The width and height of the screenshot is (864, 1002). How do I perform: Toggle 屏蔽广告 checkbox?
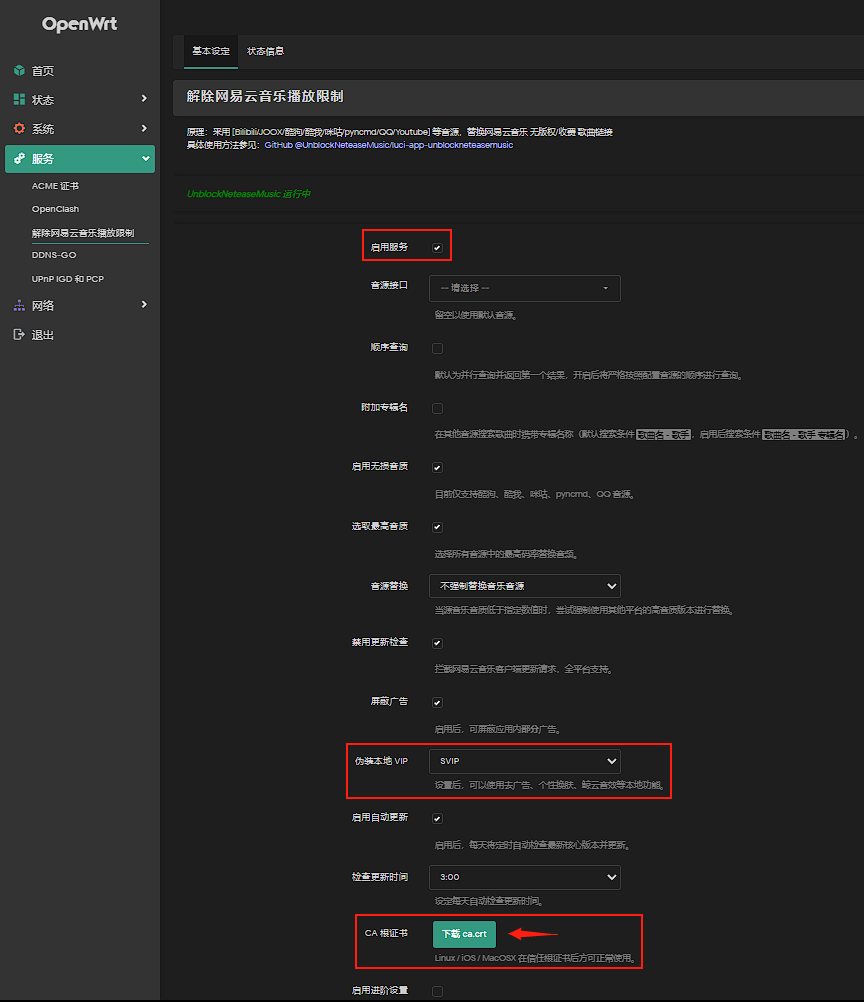(437, 702)
